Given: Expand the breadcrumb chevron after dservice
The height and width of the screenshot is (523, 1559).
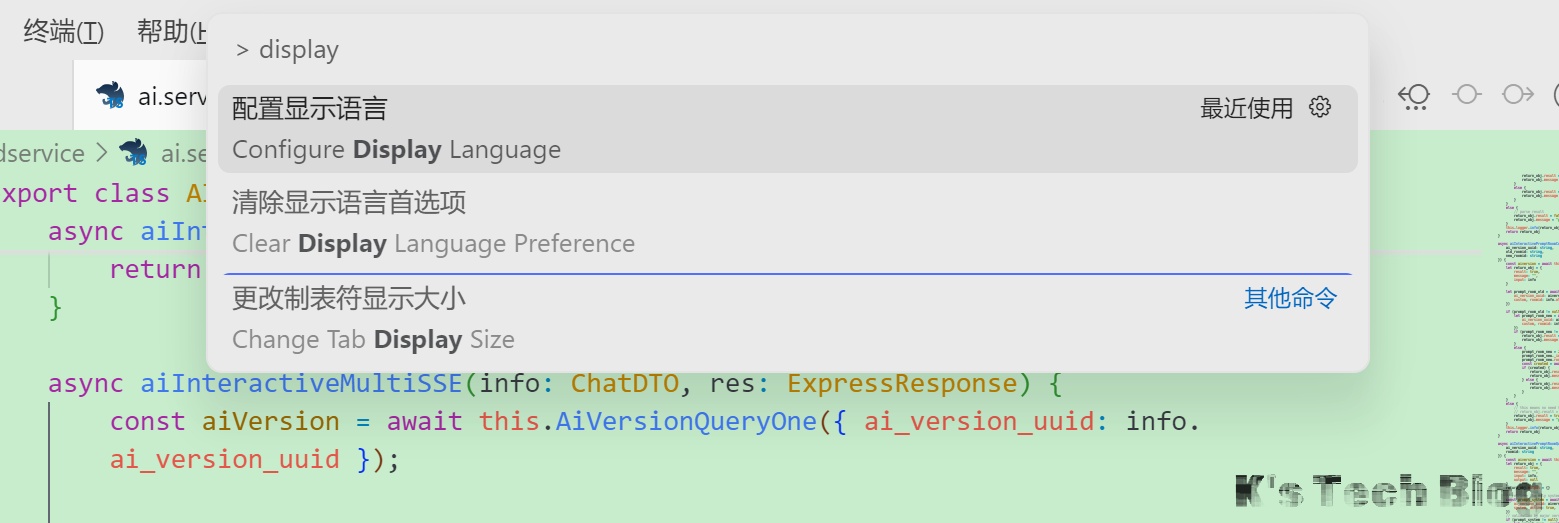Looking at the screenshot, I should [x=101, y=153].
